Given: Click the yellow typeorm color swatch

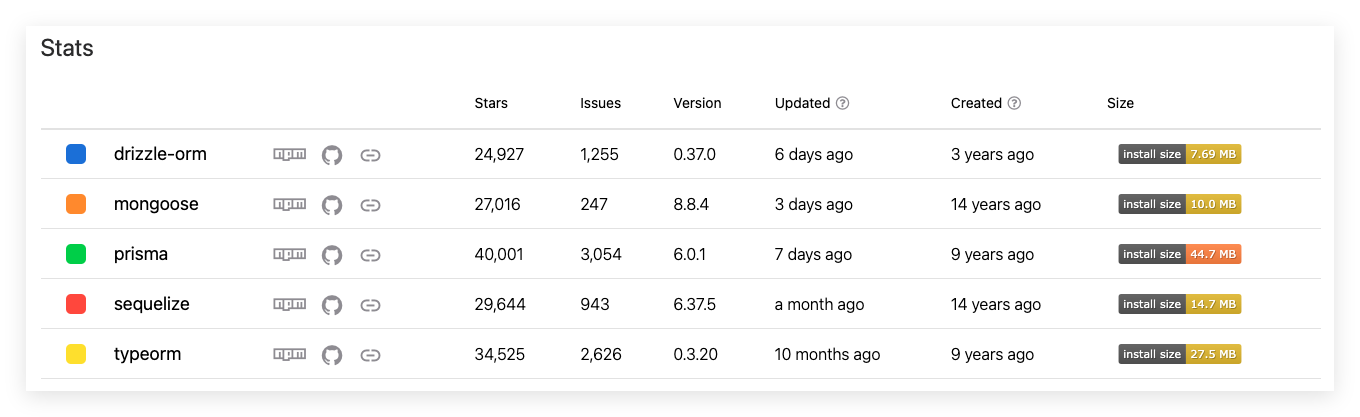Looking at the screenshot, I should (x=76, y=354).
